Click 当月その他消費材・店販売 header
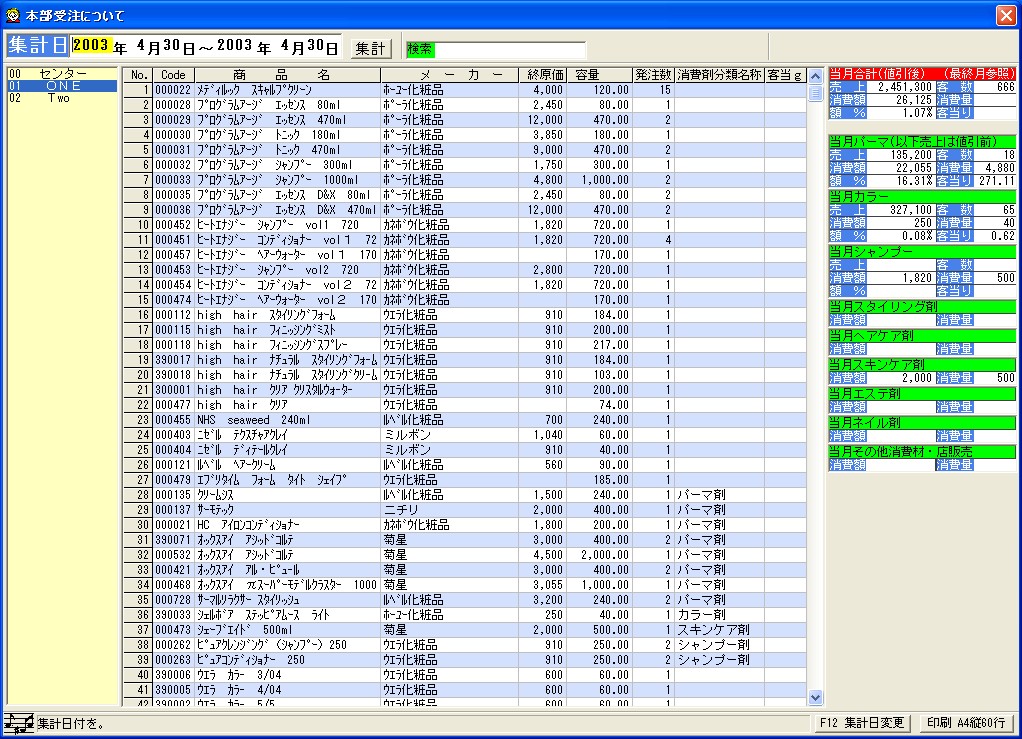The image size is (1022, 739). (922, 452)
